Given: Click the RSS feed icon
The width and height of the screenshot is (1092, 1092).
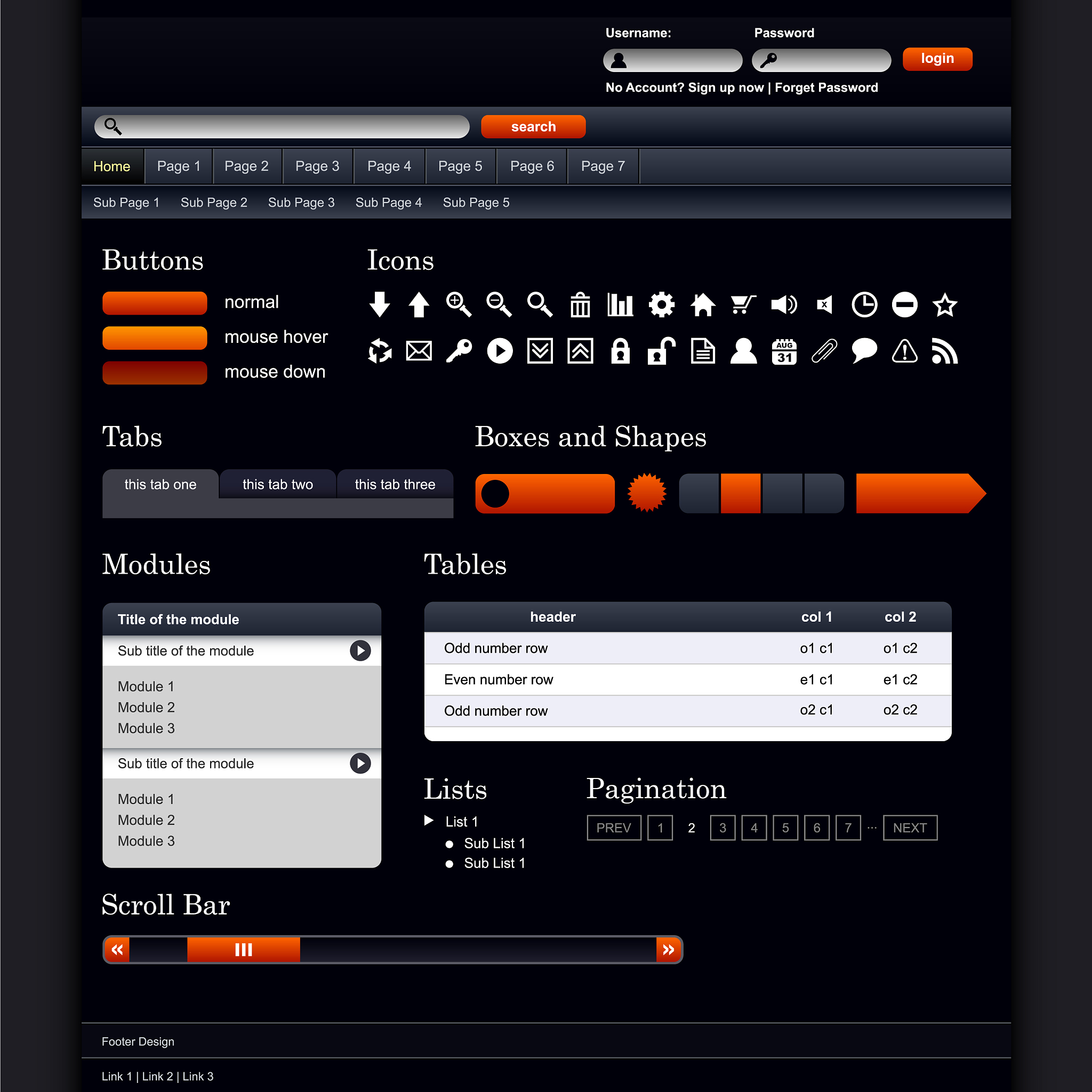Looking at the screenshot, I should coord(944,351).
